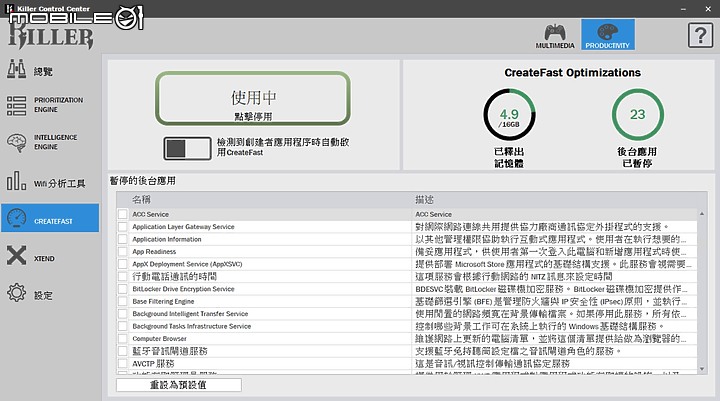Check the AVCTP 服務 checkbox
The width and height of the screenshot is (720, 401).
(x=123, y=363)
